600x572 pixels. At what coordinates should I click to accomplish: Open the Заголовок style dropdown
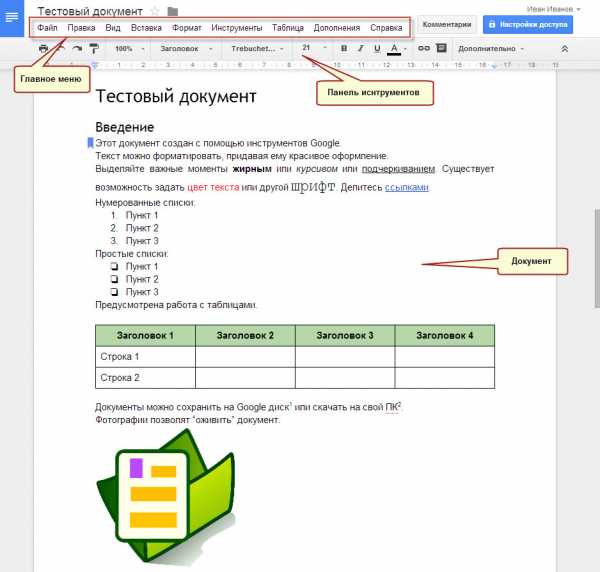pos(186,49)
